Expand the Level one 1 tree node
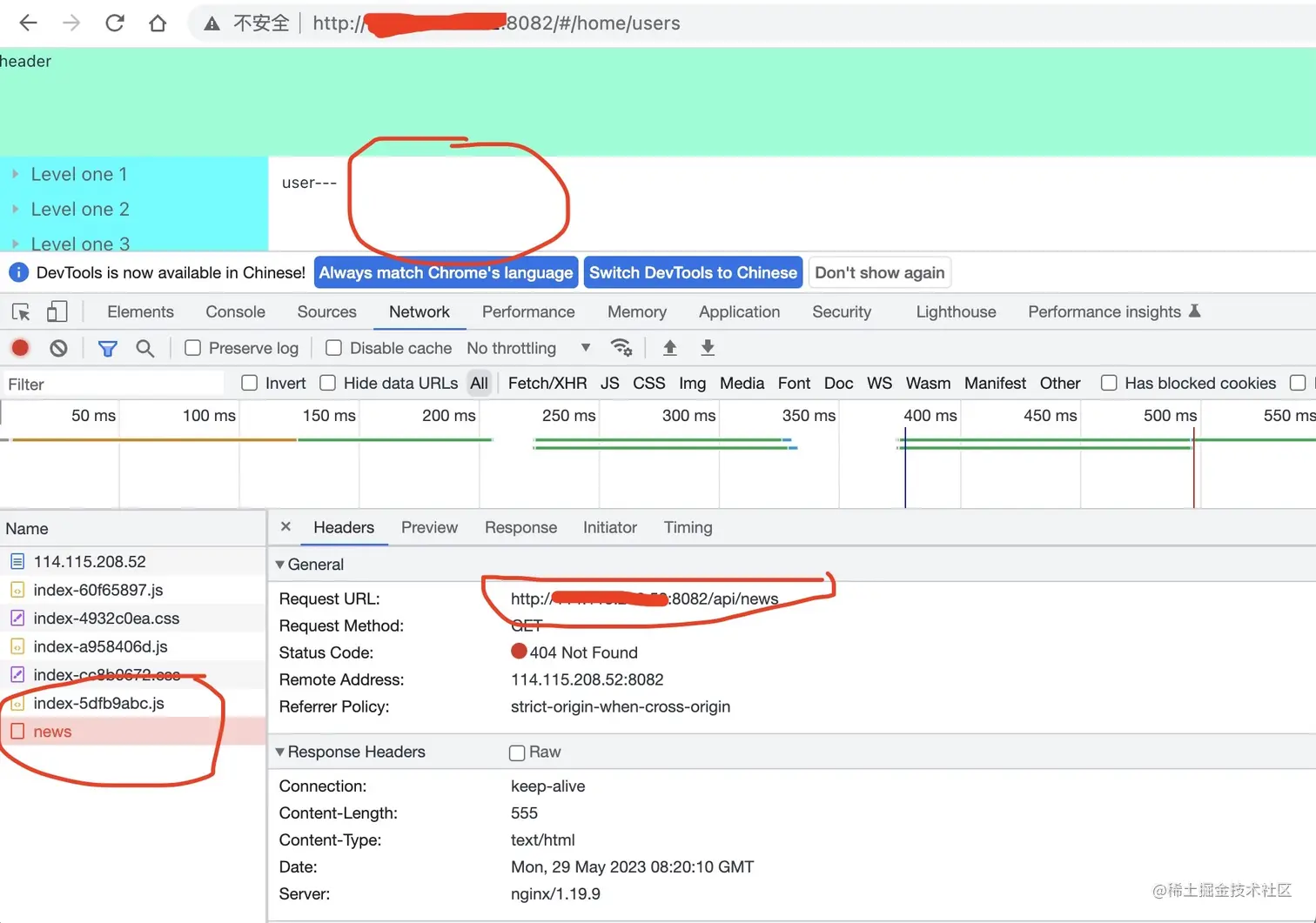 pyautogui.click(x=15, y=174)
